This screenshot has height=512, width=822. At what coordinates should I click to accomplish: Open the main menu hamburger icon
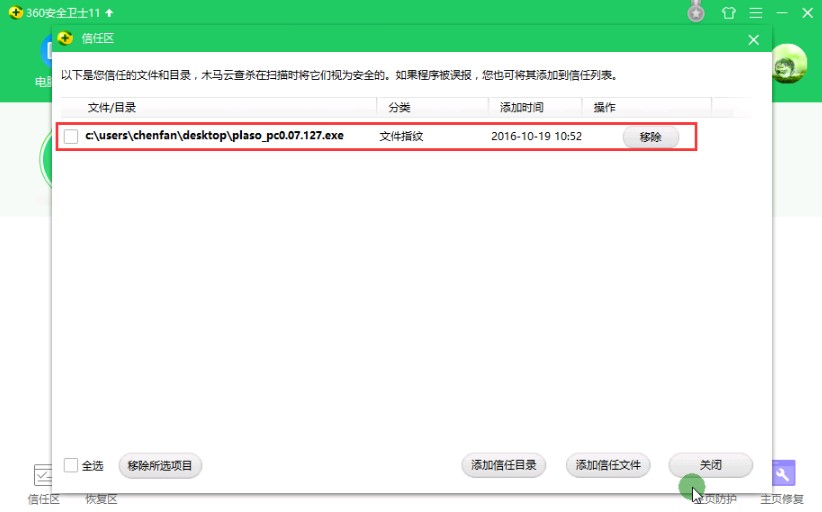click(755, 13)
